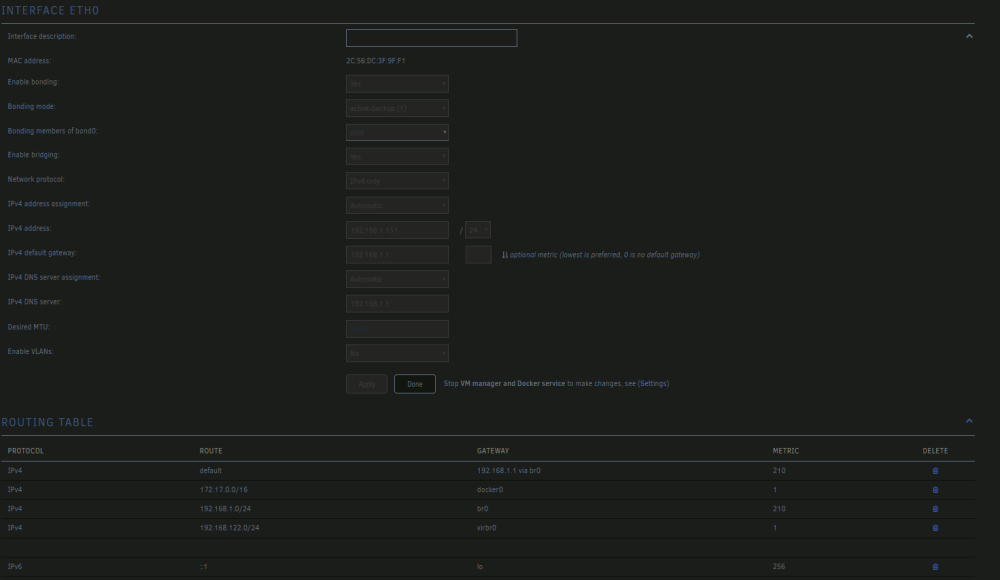Screen dimensions: 1000x580
Task: Open IPv4 address assignment dropdown
Action: [397, 205]
